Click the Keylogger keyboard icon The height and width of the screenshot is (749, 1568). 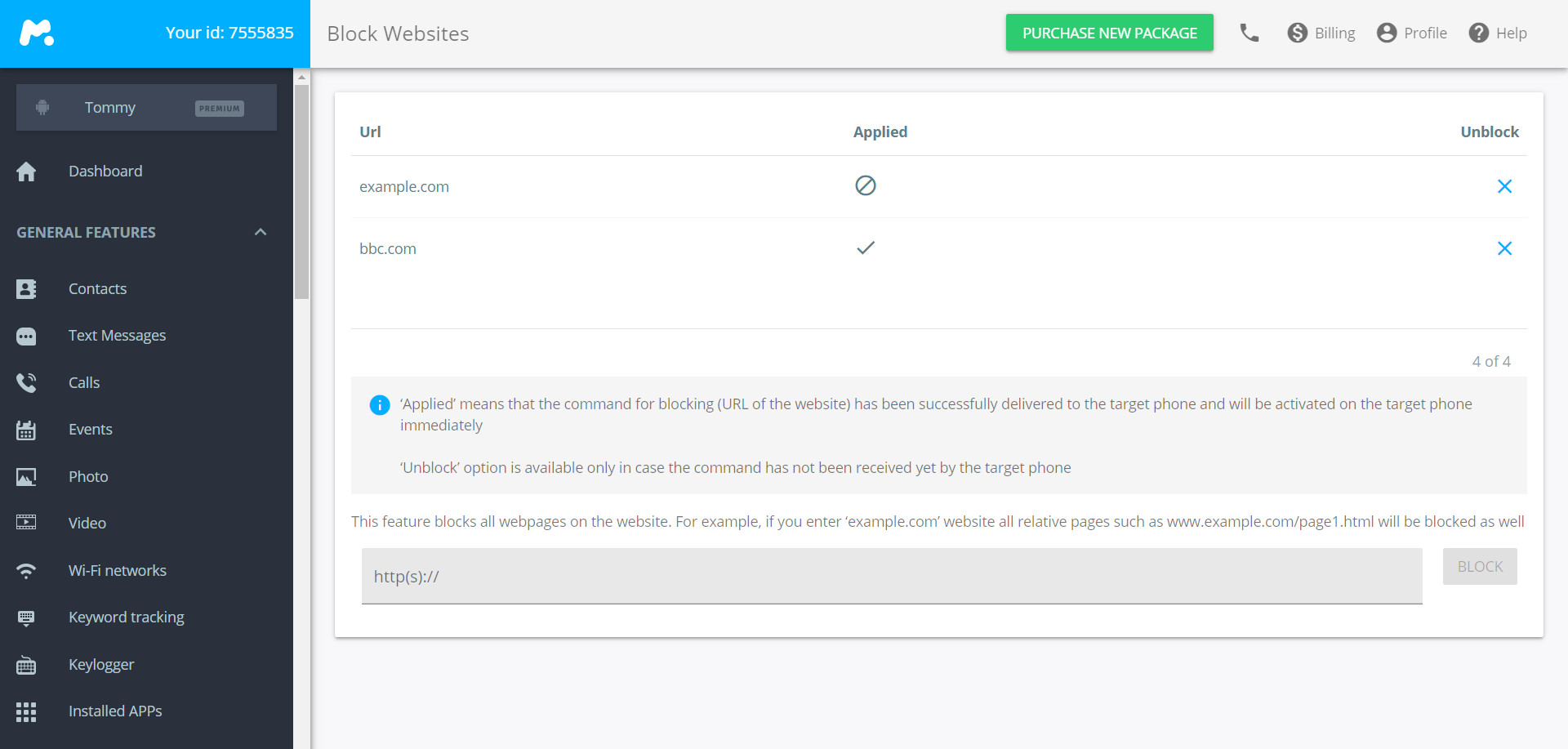point(26,665)
